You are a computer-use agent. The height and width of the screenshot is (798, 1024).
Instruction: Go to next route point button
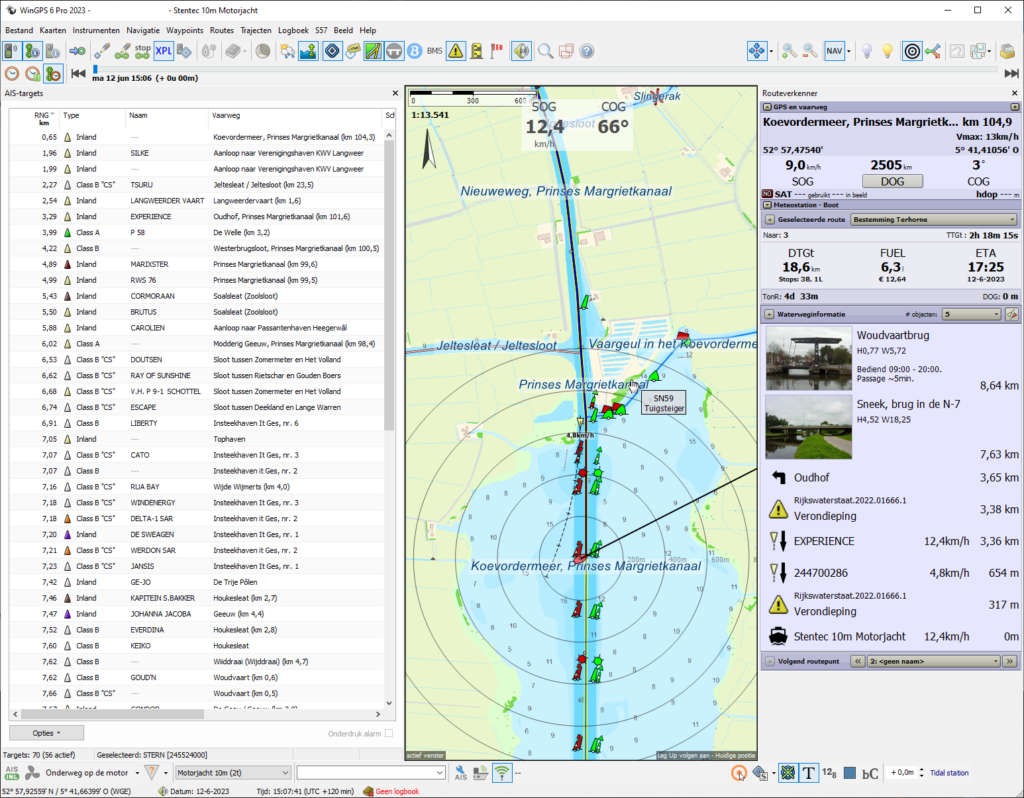(x=1010, y=662)
